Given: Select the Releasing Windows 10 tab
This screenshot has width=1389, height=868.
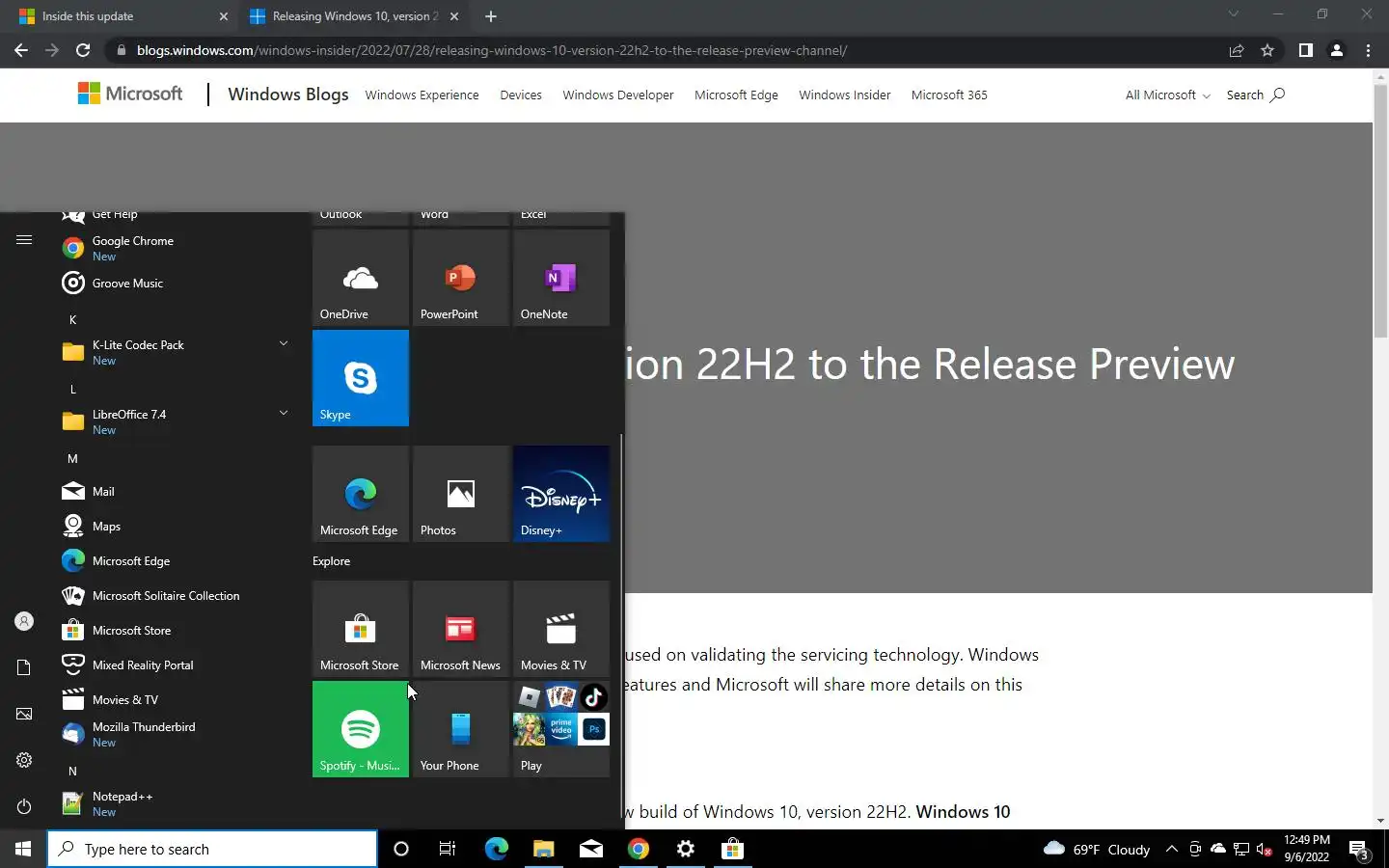Looking at the screenshot, I should click(354, 16).
